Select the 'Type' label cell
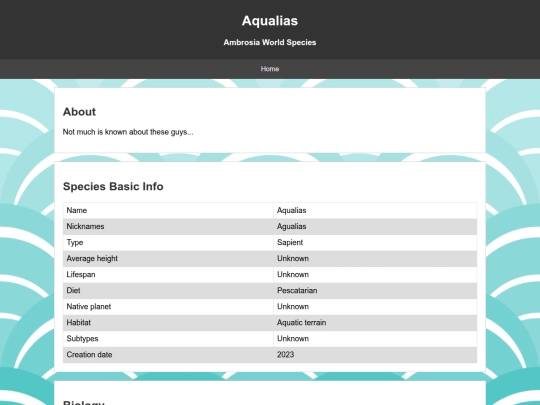Viewport: 540px width, 405px height. click(168, 242)
